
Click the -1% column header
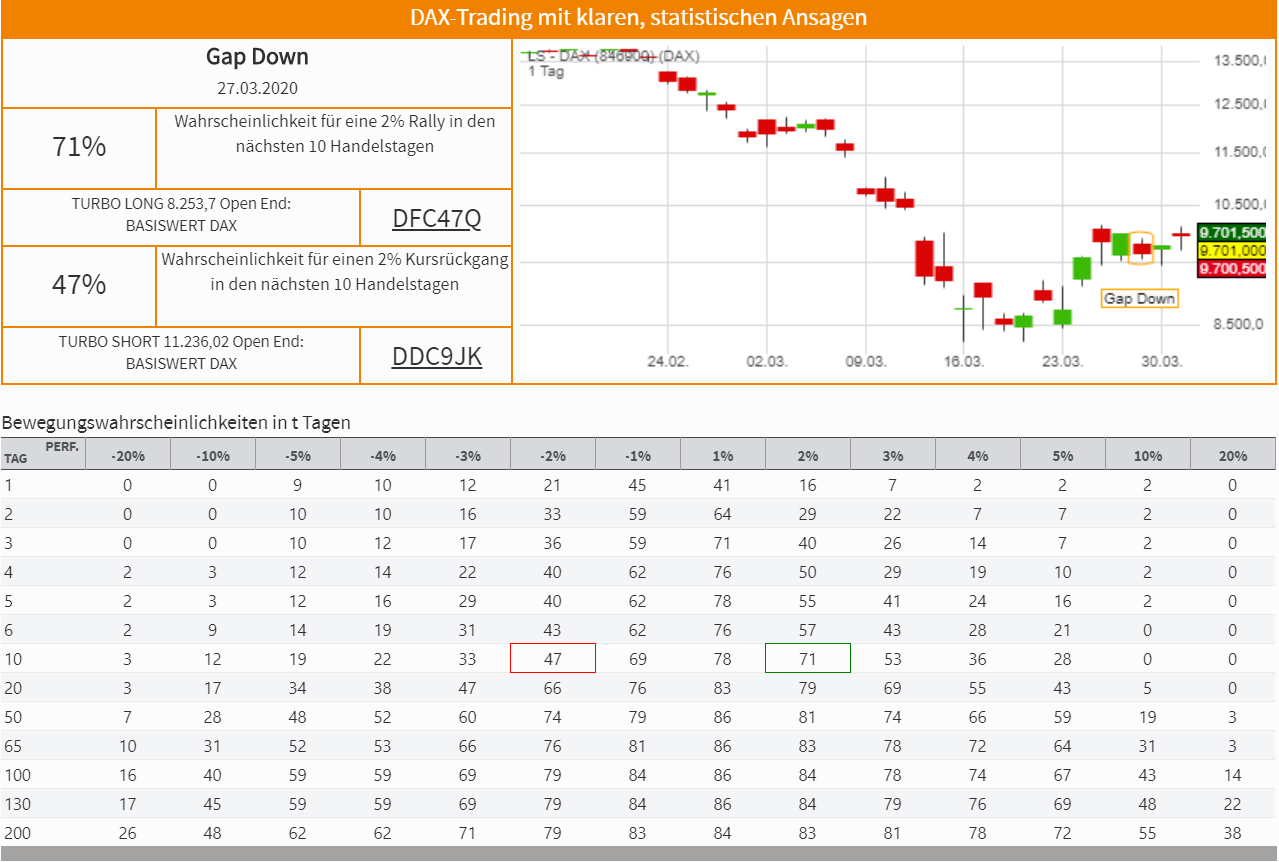(638, 455)
